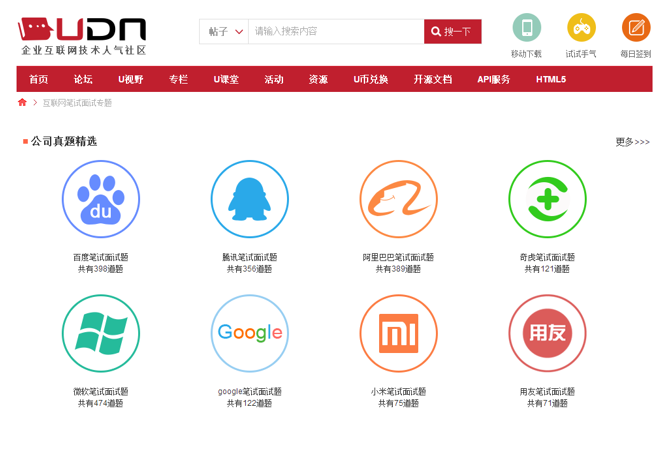663x451 pixels.
Task: Open the 开源文档 menu item
Action: click(x=432, y=79)
